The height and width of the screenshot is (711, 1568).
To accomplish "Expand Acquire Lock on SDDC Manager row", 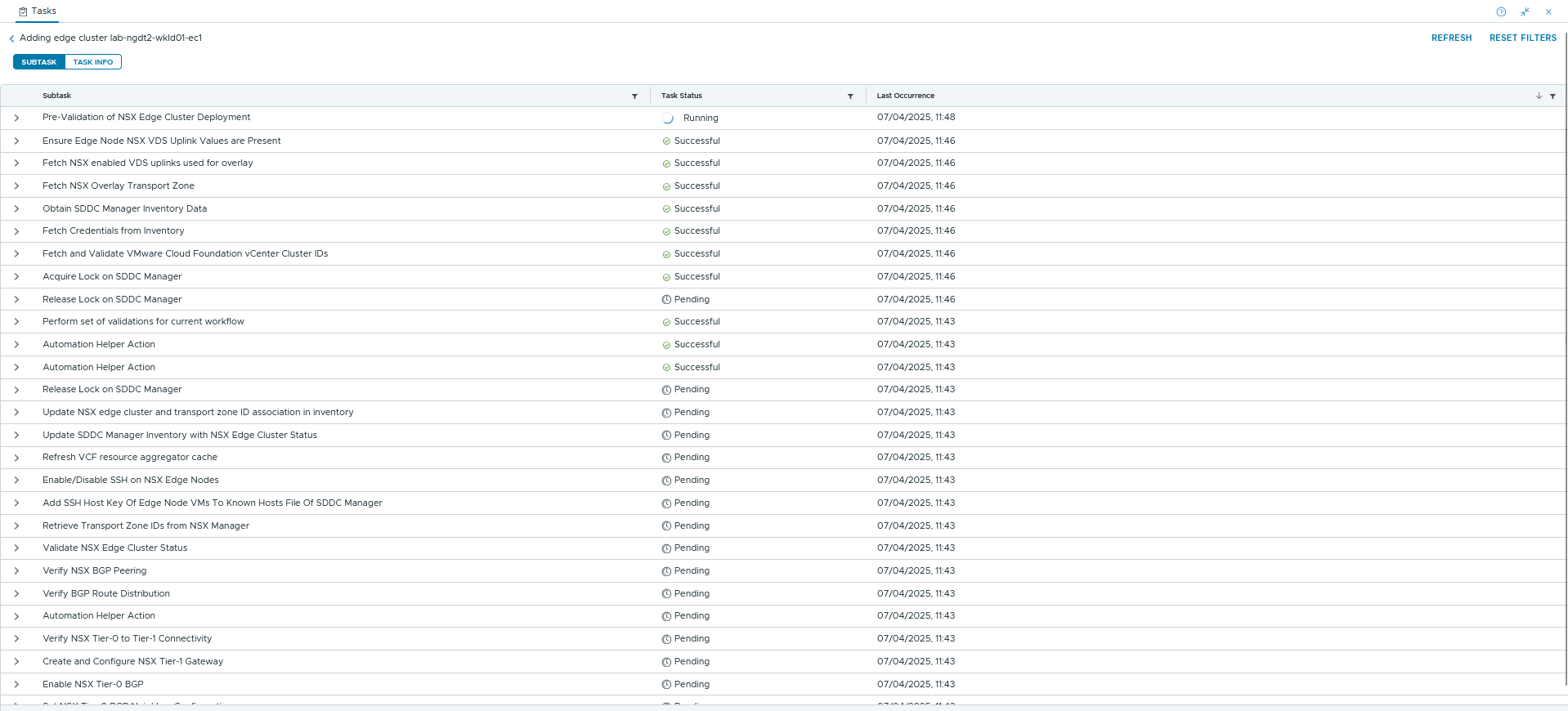I will point(16,277).
